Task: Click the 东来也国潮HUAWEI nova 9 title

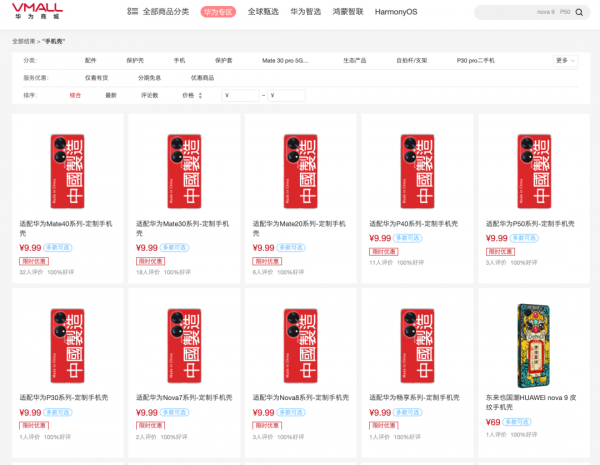Action: click(x=531, y=402)
